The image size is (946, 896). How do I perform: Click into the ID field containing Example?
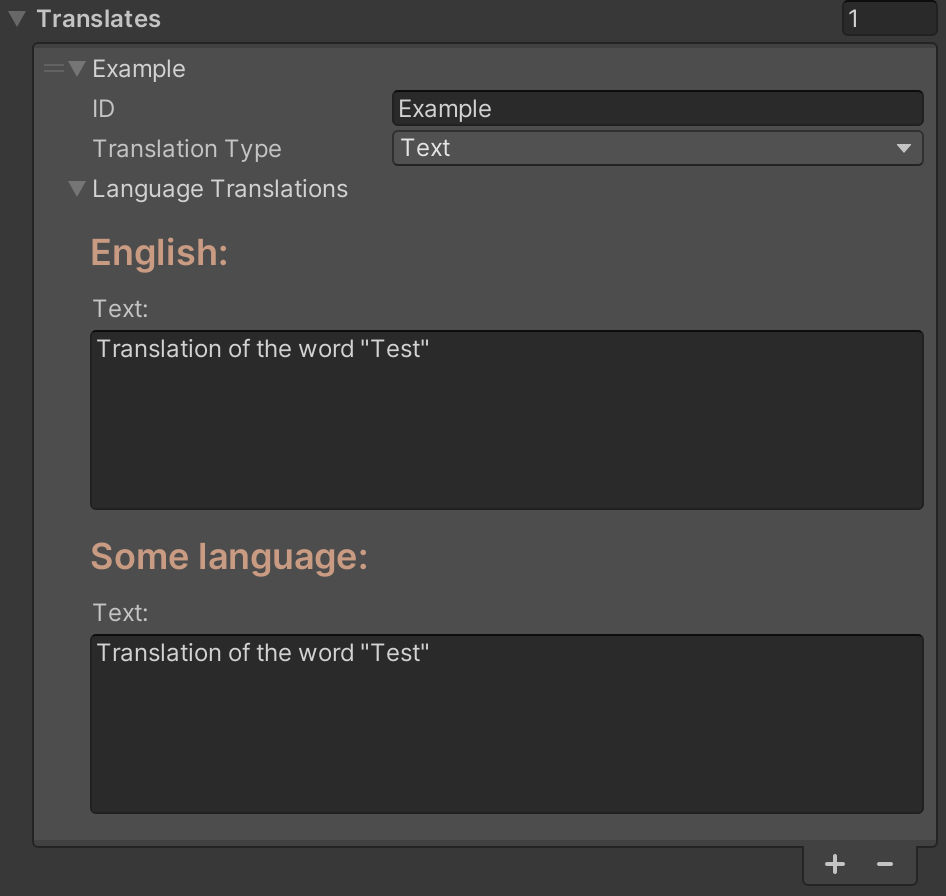coord(656,109)
